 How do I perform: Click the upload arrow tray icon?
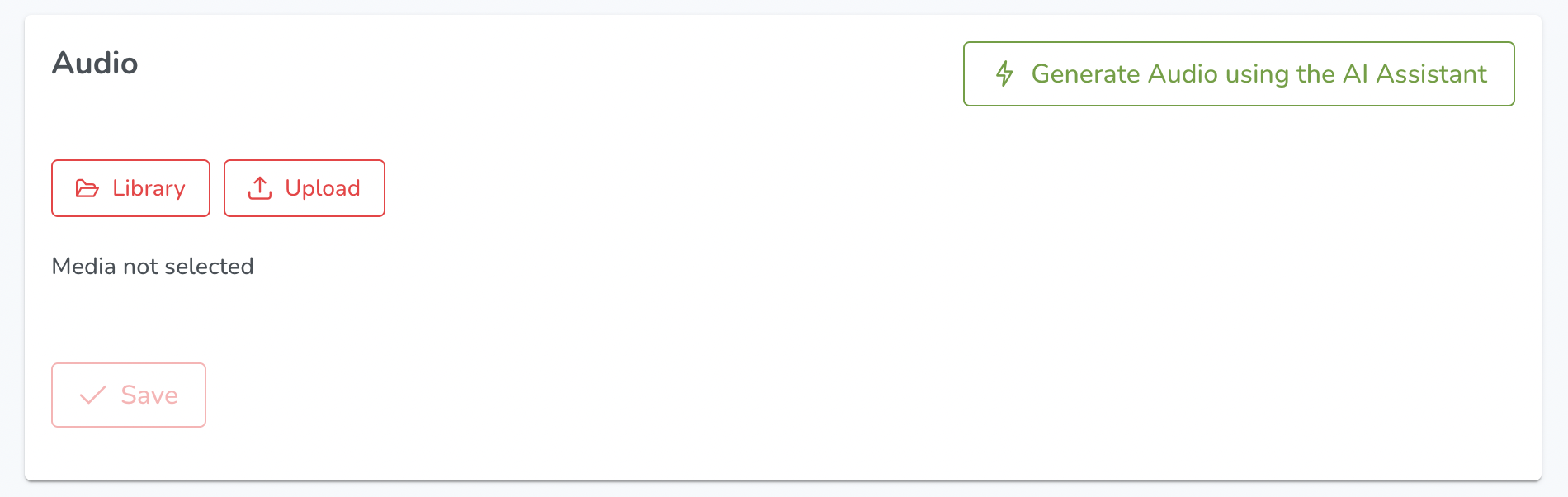(260, 188)
